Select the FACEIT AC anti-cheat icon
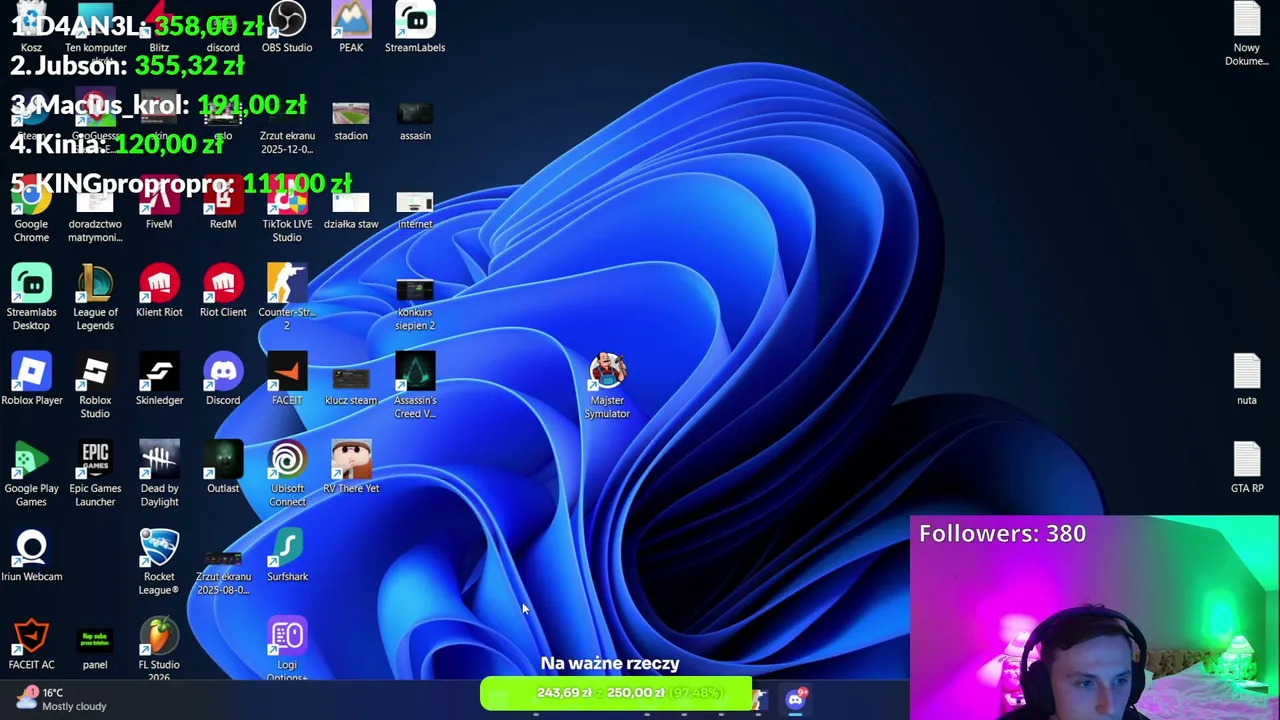Viewport: 1280px width, 720px height. click(x=31, y=643)
